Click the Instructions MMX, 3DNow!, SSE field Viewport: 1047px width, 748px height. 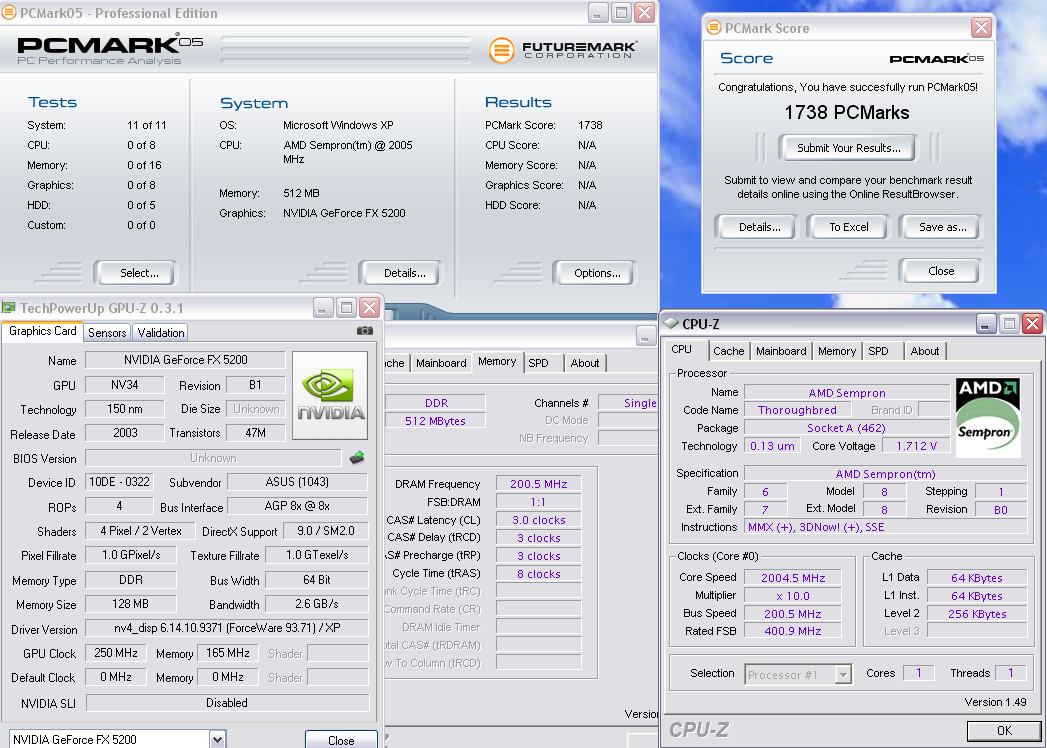point(885,527)
